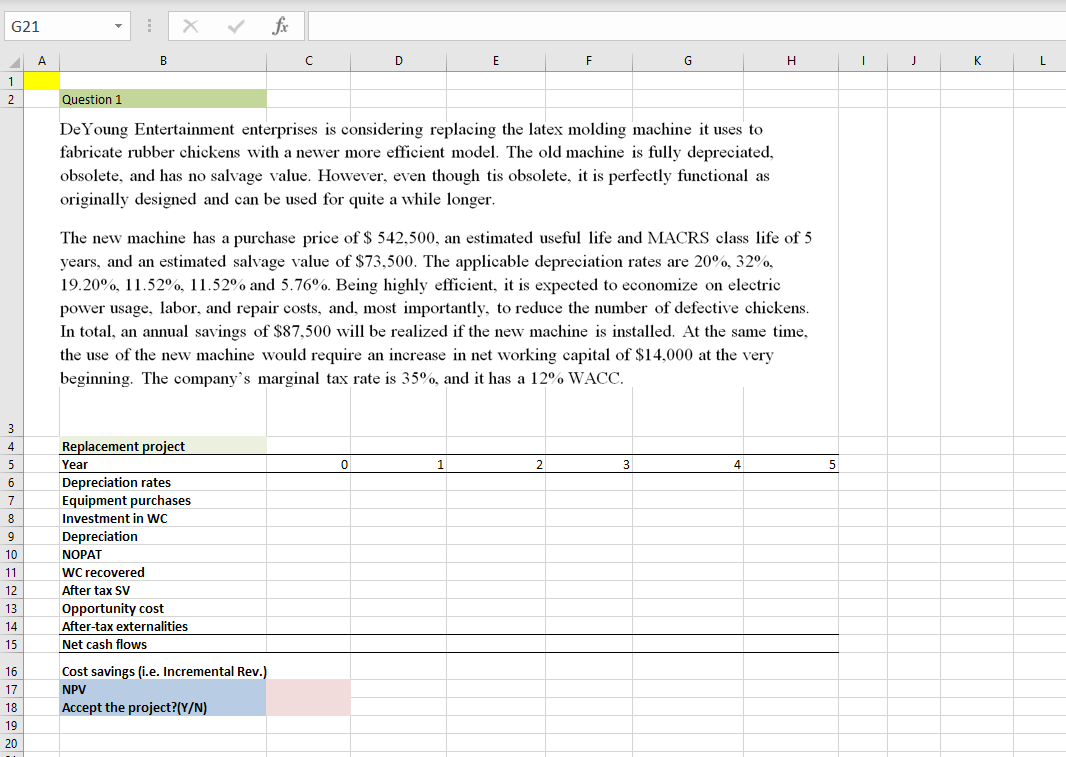Select the Depreciation rates label cell
This screenshot has width=1066, height=757.
tap(163, 482)
